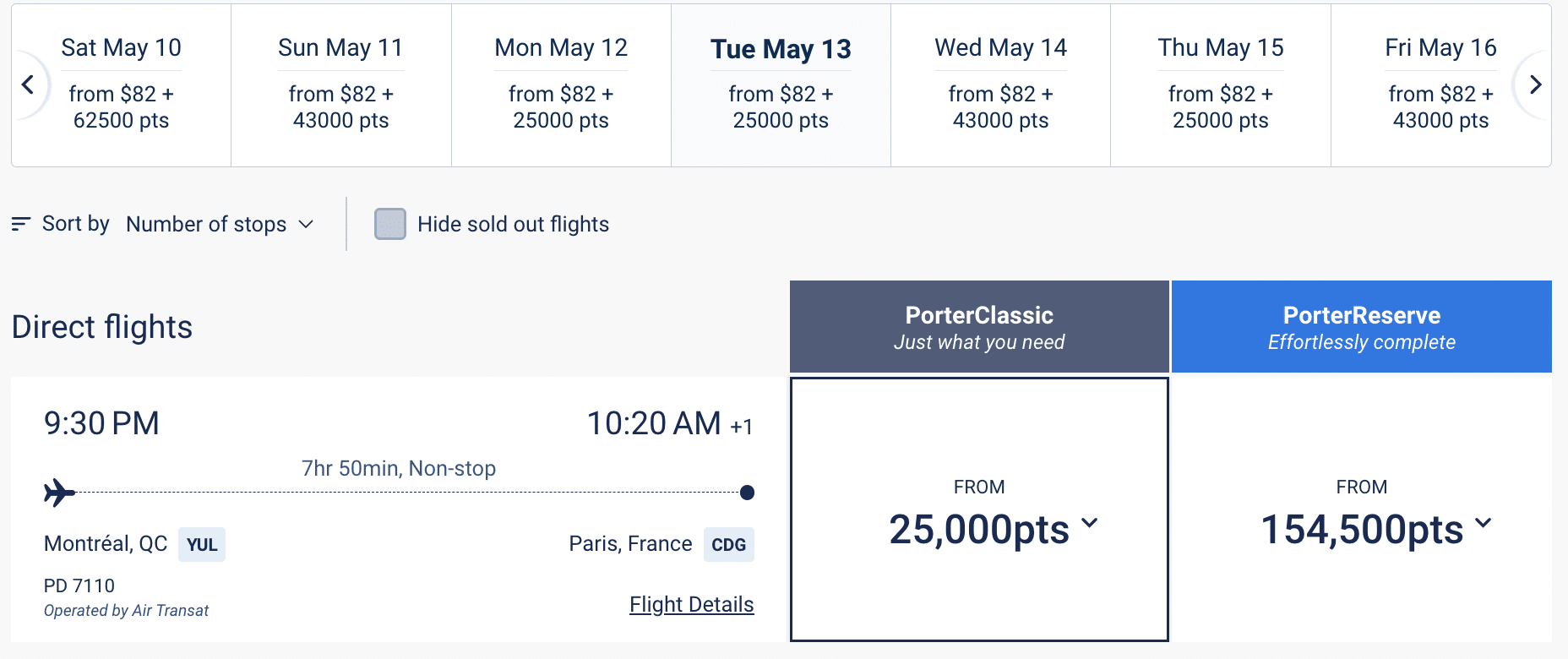Enable Hide sold out flights checkbox
1568x659 pixels.
coord(390,224)
